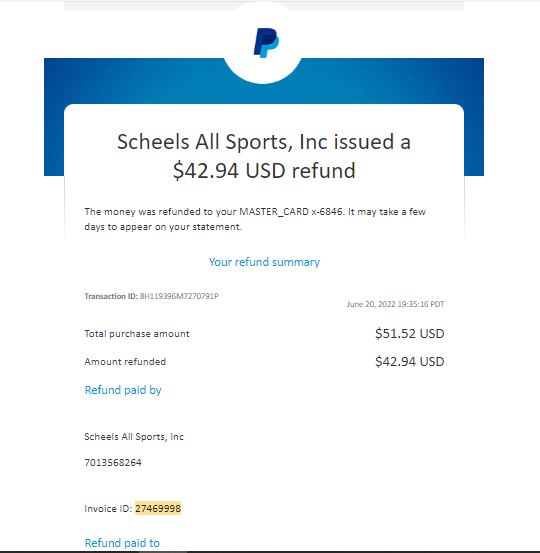This screenshot has height=553, width=540.
Task: Click the phone number 7013568264
Action: 113,462
